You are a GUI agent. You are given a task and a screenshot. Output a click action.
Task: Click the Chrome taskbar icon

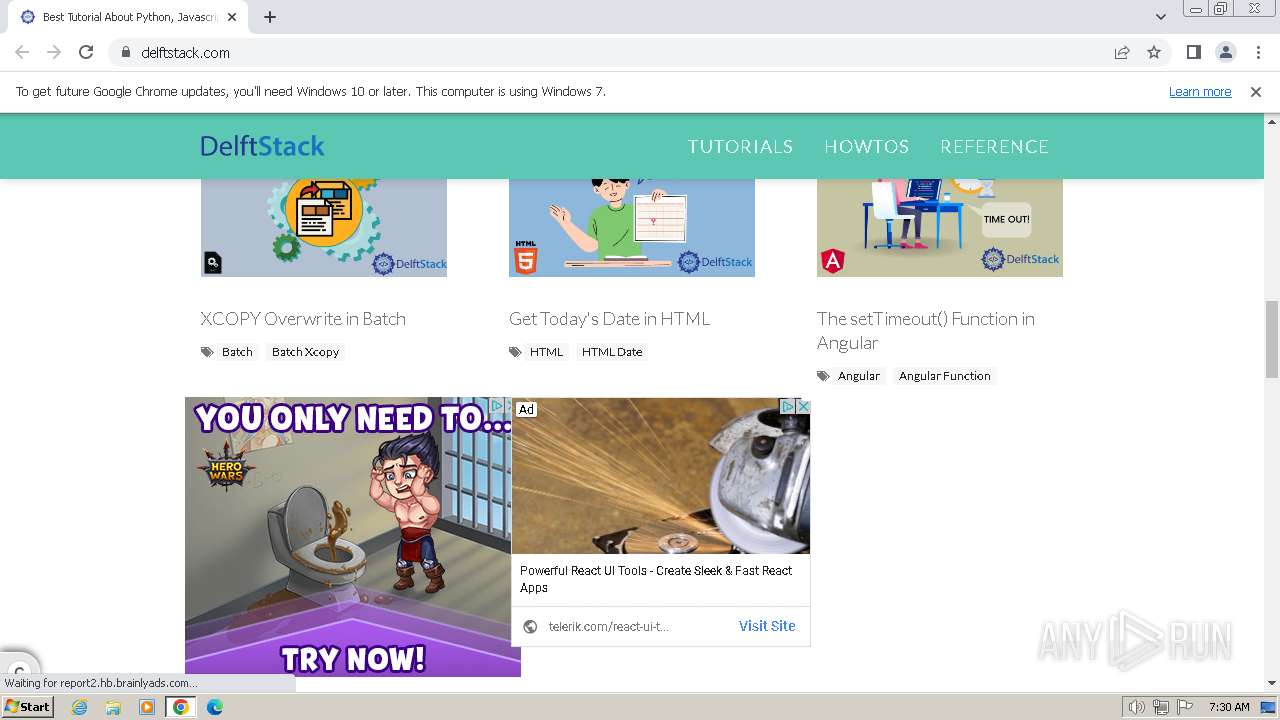(181, 707)
